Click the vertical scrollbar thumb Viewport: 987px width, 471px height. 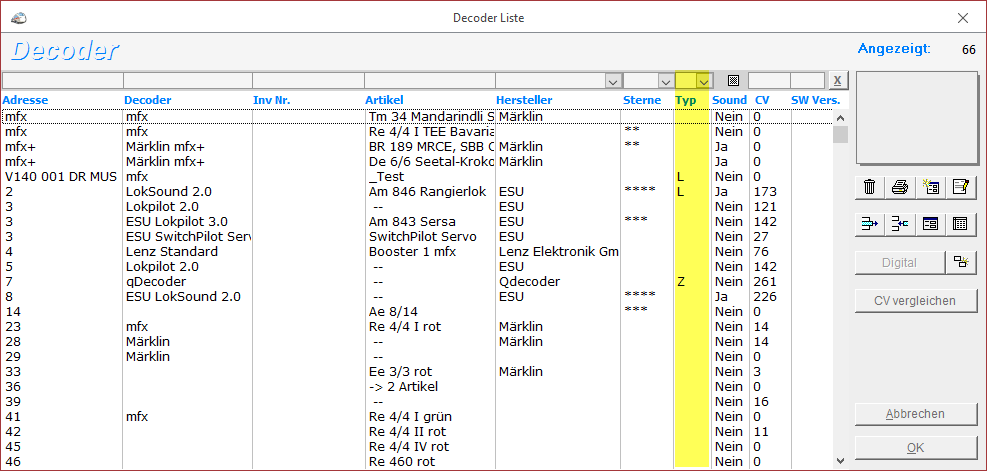click(840, 135)
